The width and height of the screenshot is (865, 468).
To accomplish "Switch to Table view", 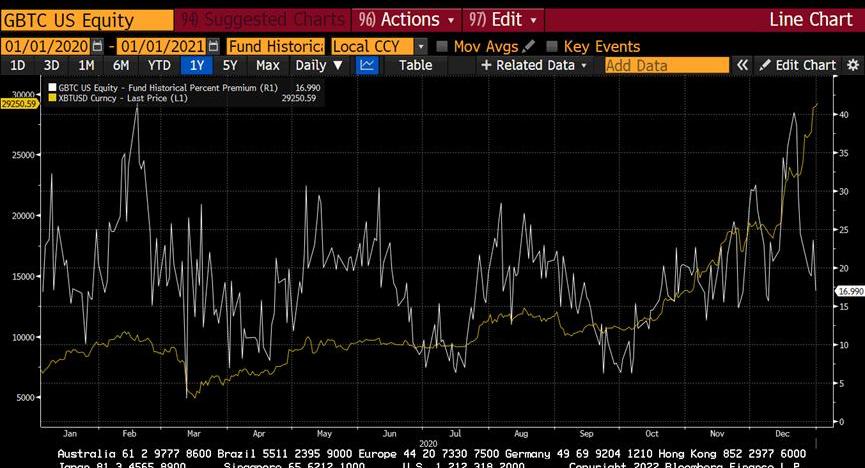I will click(x=415, y=65).
